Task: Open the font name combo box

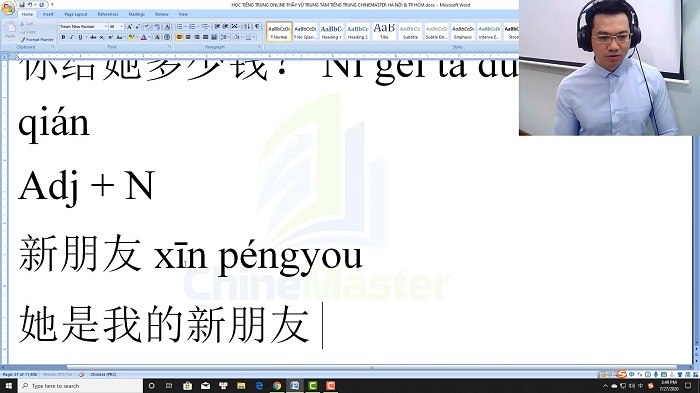Action: click(x=83, y=26)
